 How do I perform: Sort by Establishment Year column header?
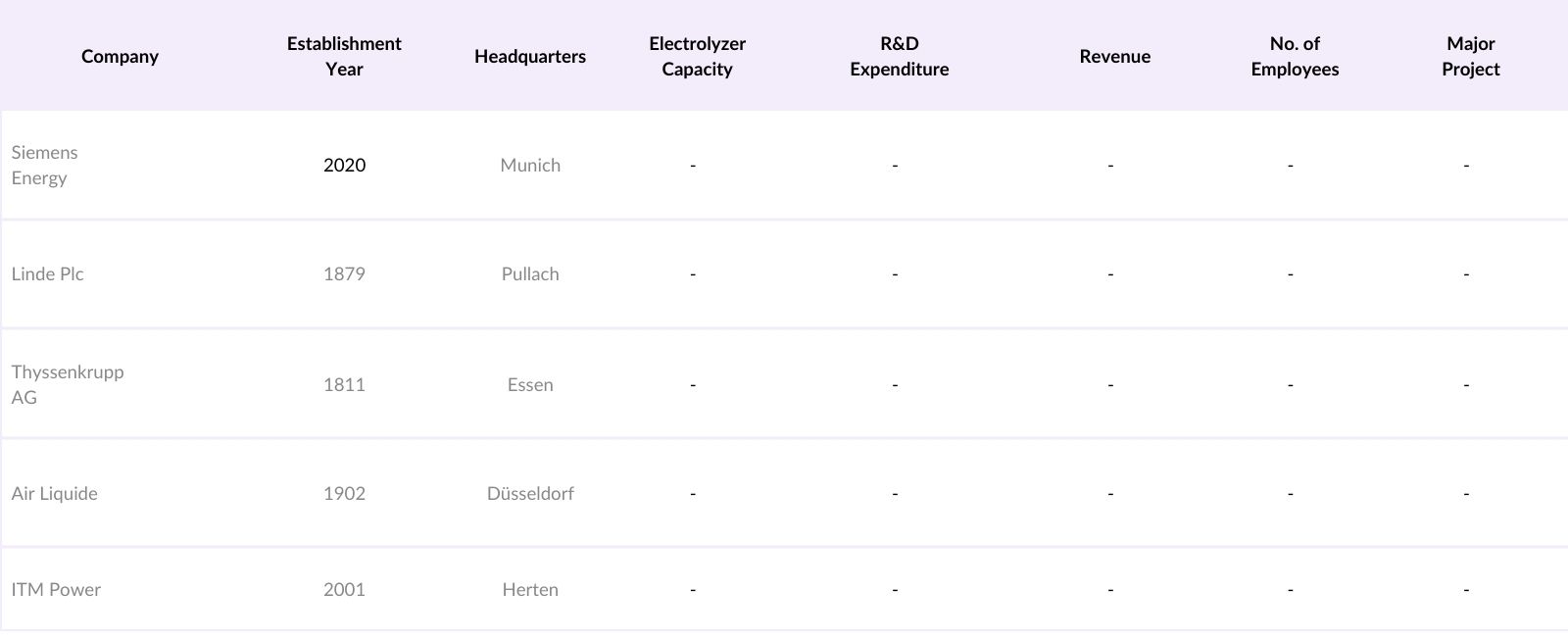click(x=344, y=56)
